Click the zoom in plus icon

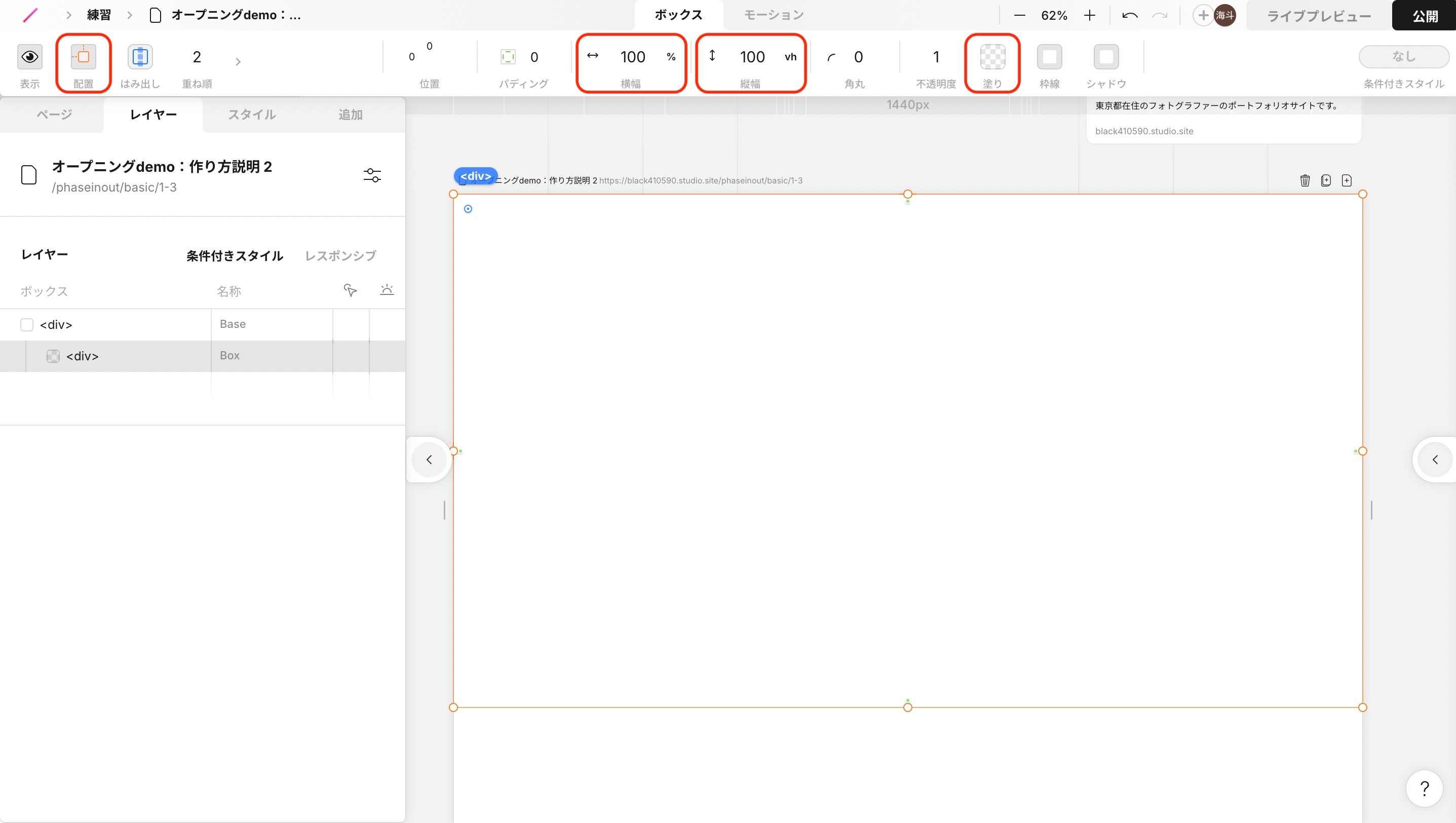(x=1089, y=16)
